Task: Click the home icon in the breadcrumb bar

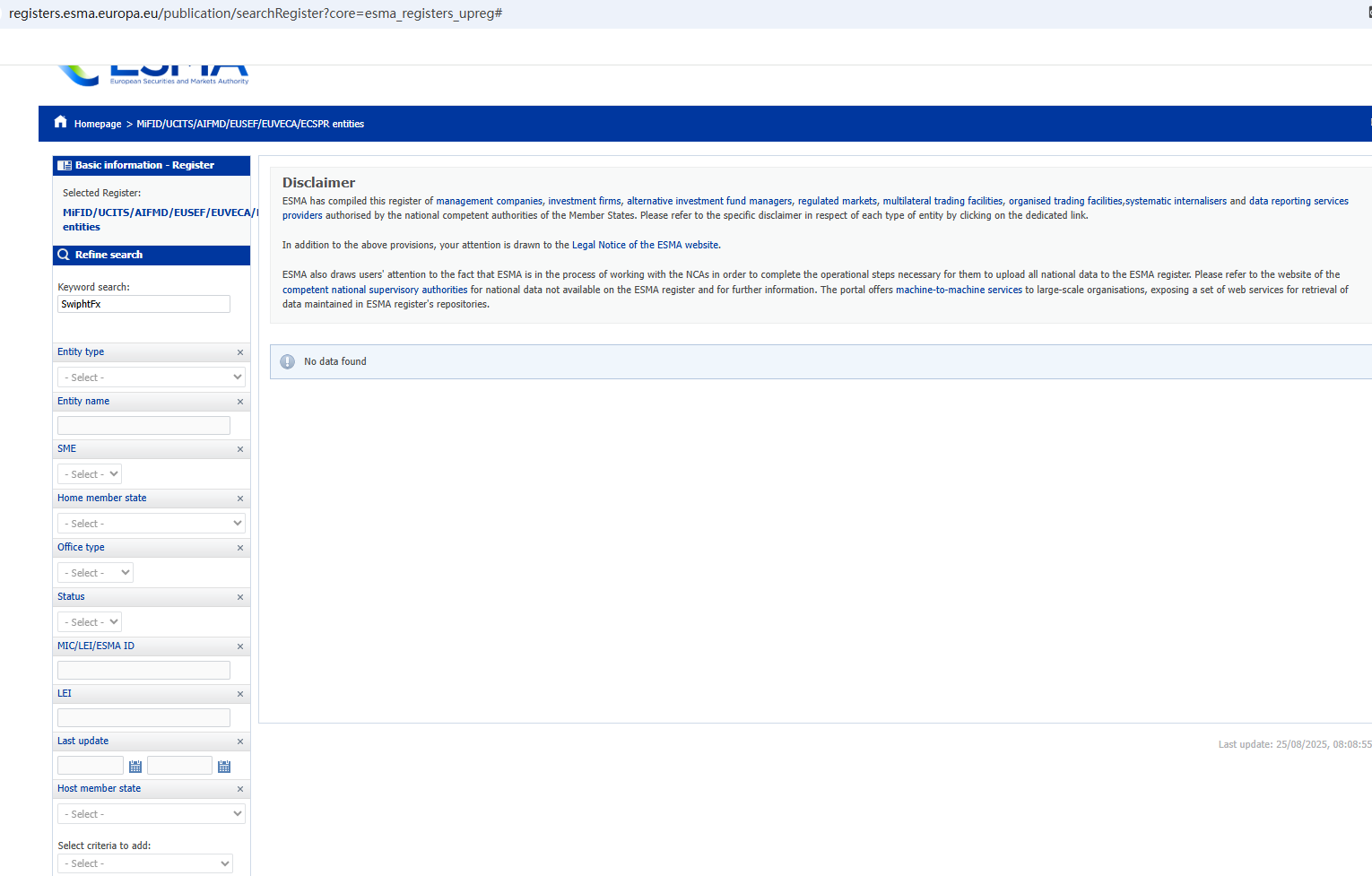Action: point(60,122)
